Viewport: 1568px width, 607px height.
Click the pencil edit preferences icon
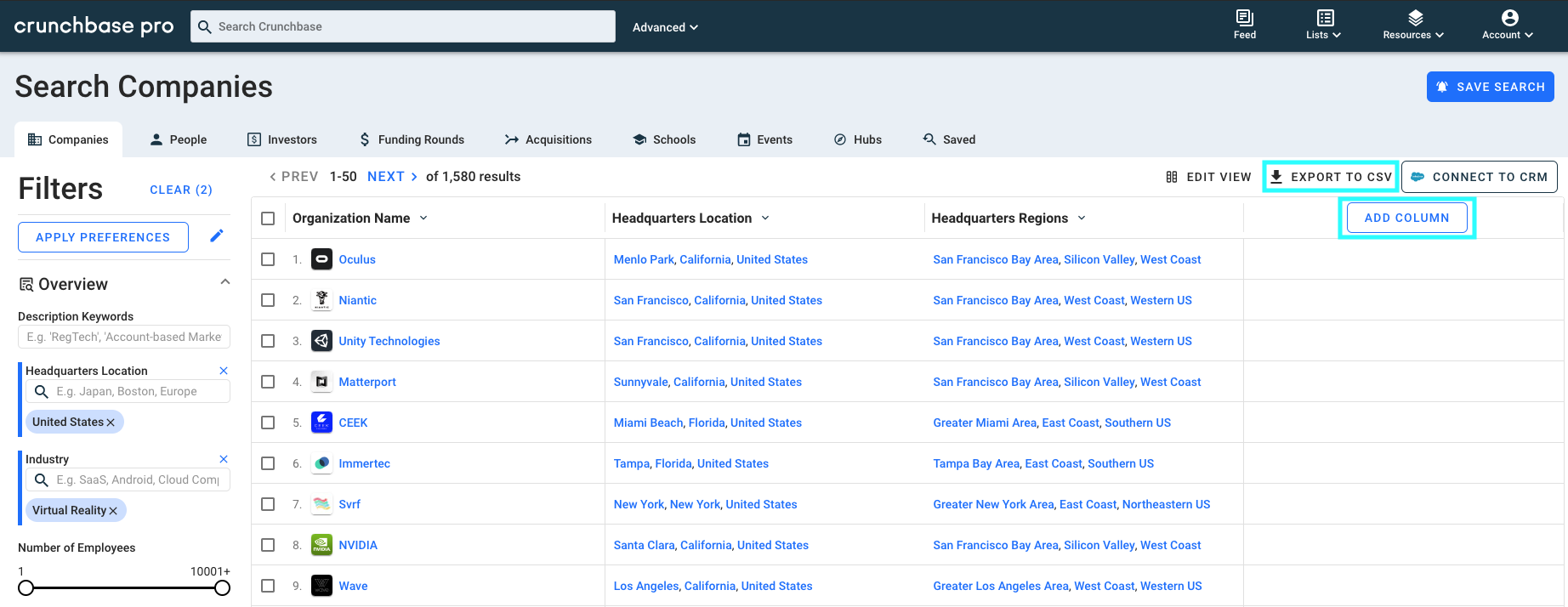pyautogui.click(x=217, y=236)
